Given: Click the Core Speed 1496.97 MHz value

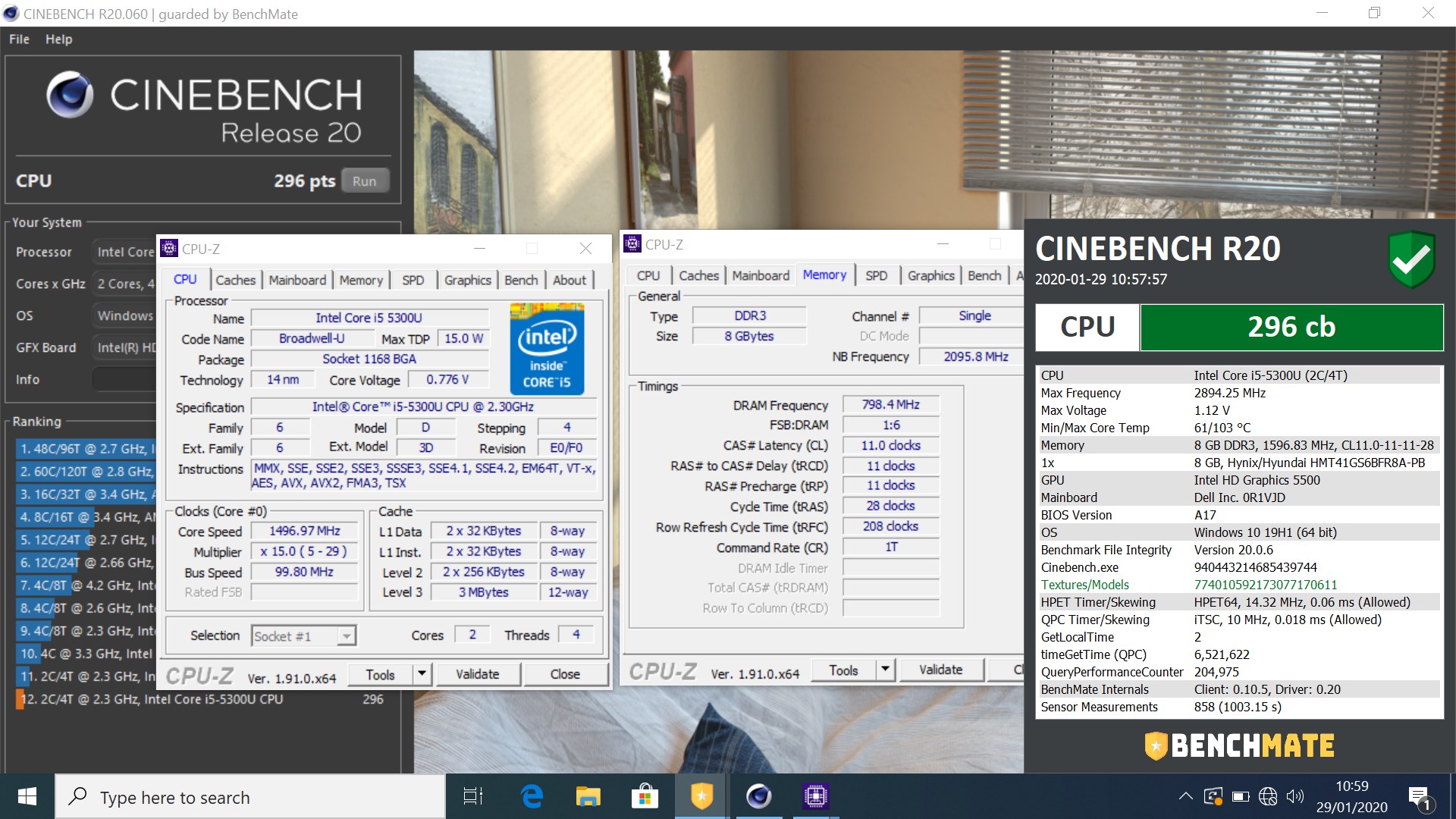Looking at the screenshot, I should [x=305, y=531].
